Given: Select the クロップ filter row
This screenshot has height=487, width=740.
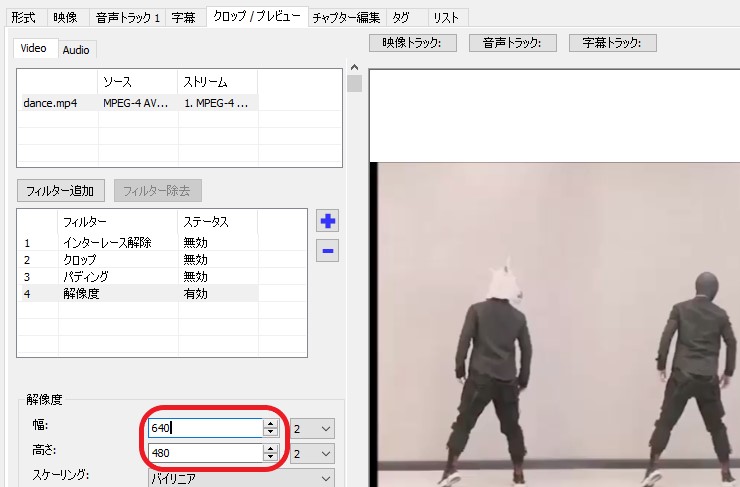Looking at the screenshot, I should [80, 259].
